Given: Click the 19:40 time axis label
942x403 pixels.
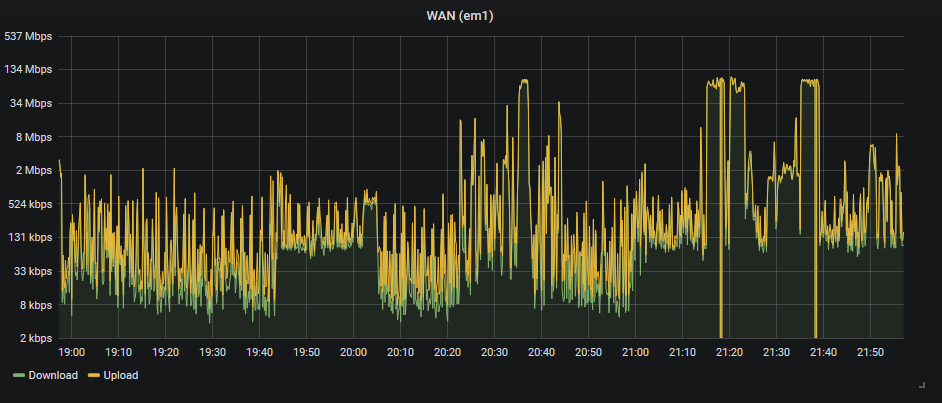Looking at the screenshot, I should click(260, 353).
